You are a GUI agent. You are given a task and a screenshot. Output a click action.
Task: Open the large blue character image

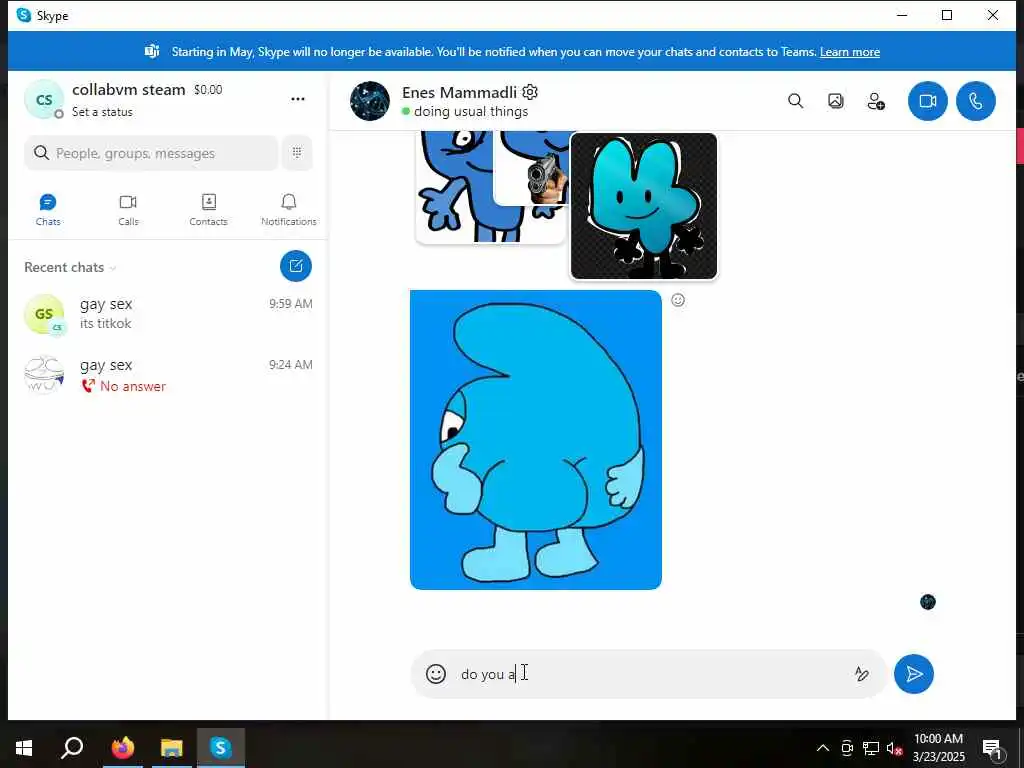[x=536, y=440]
